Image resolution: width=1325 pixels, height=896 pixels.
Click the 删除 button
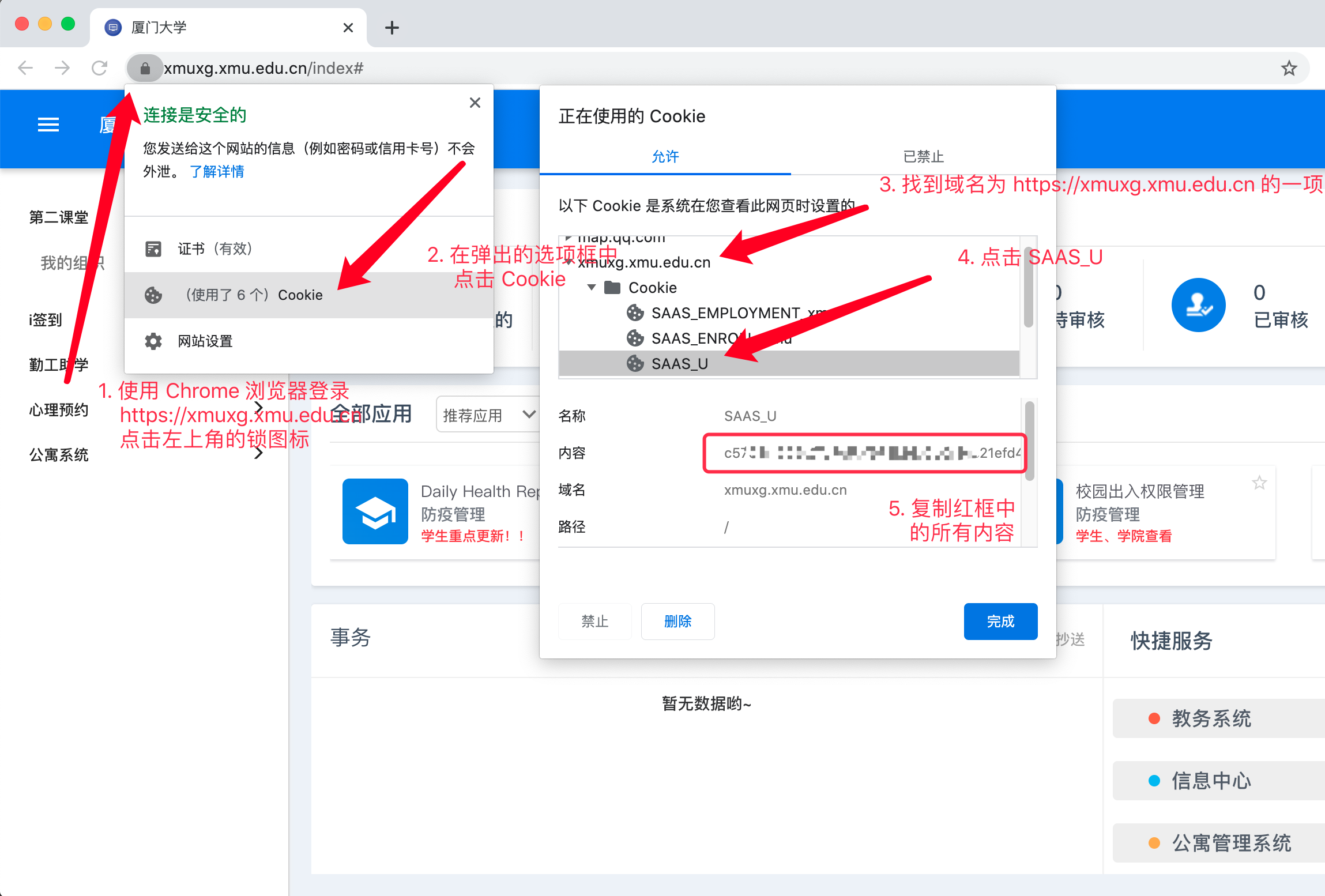pyautogui.click(x=677, y=622)
